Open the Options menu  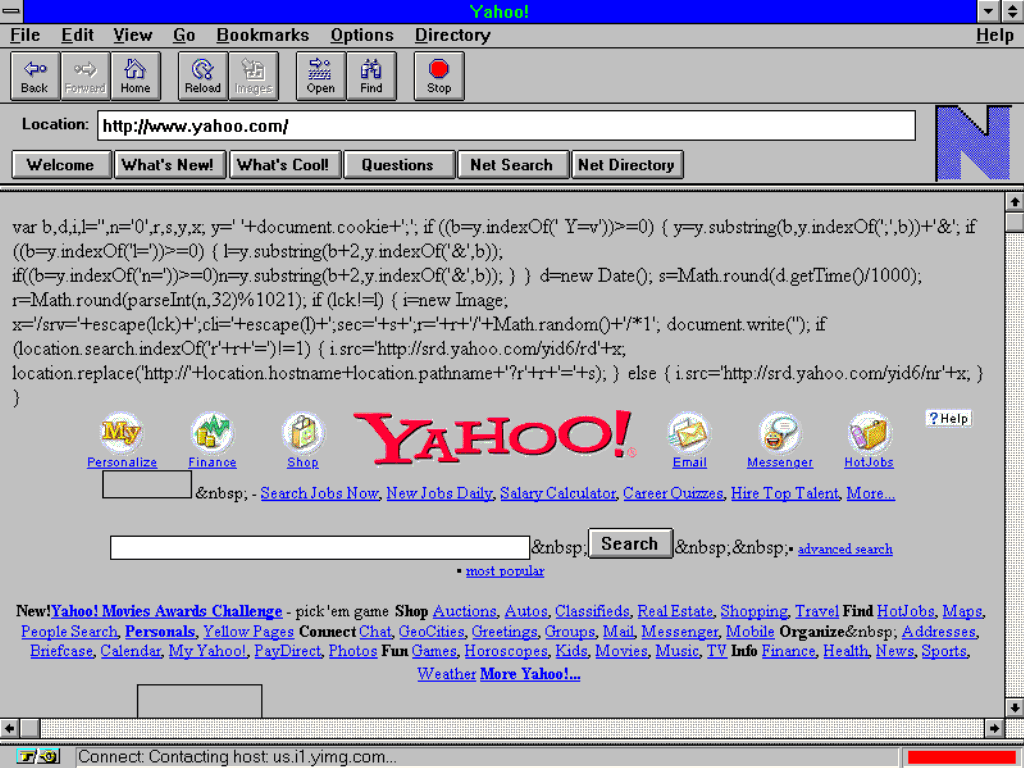362,35
